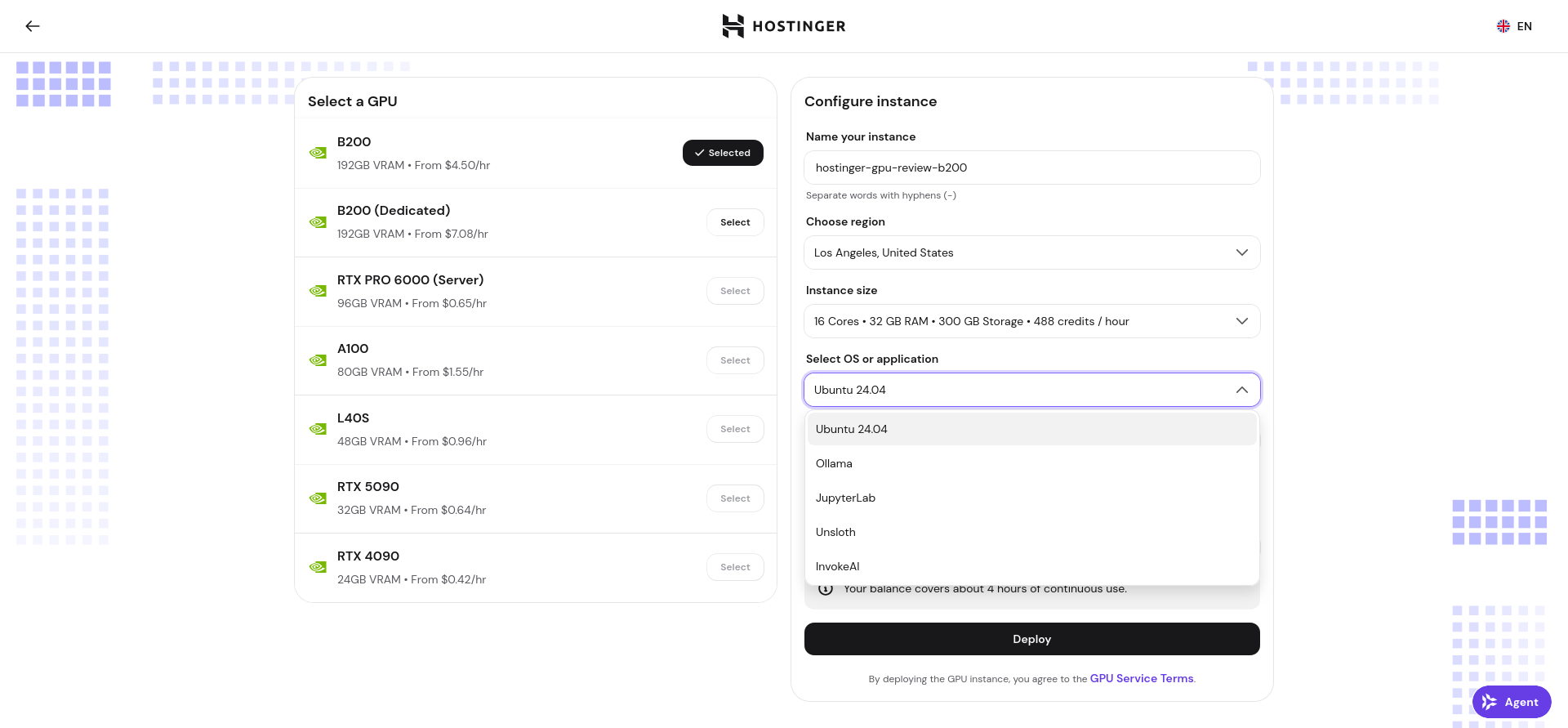Image resolution: width=1568 pixels, height=728 pixels.
Task: Click the NVIDIA icon beside RTX 4090
Action: pyautogui.click(x=318, y=567)
